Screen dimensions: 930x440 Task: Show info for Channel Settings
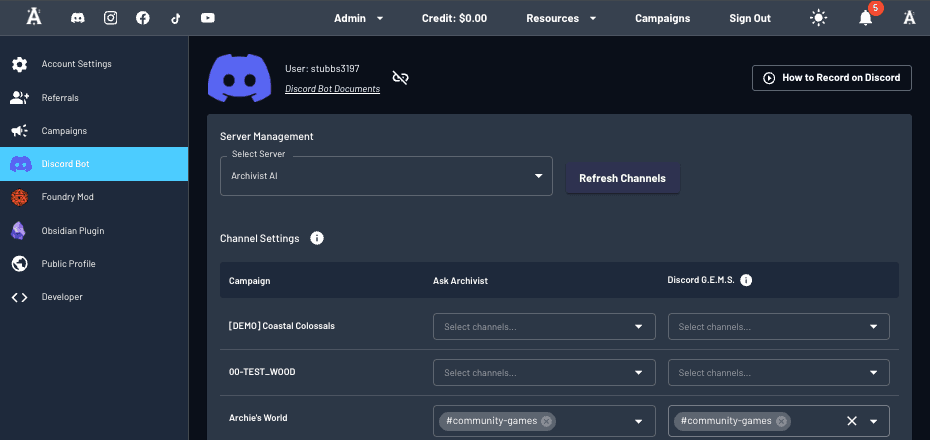(x=317, y=238)
